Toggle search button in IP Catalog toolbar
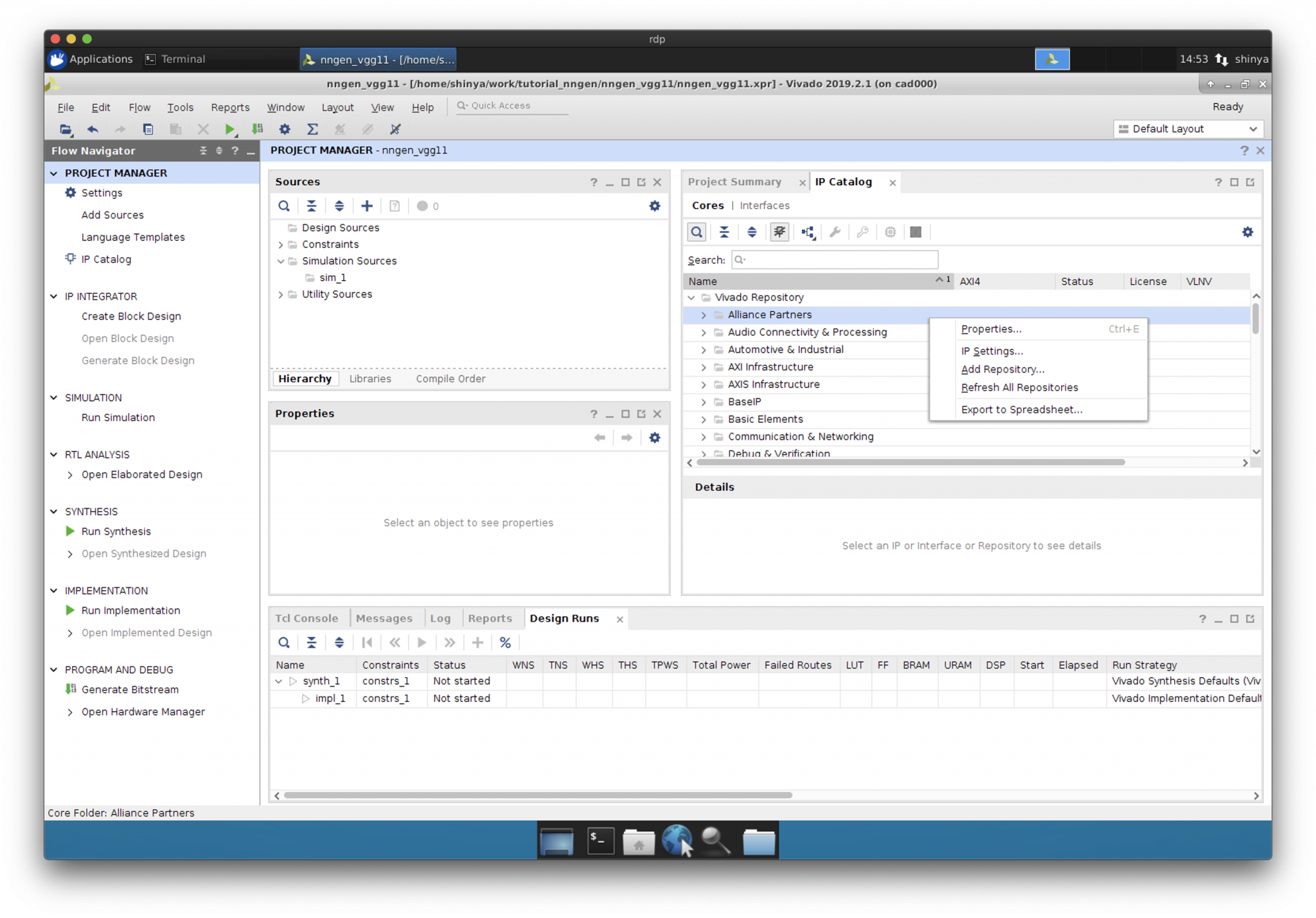The width and height of the screenshot is (1316, 918). tap(697, 232)
